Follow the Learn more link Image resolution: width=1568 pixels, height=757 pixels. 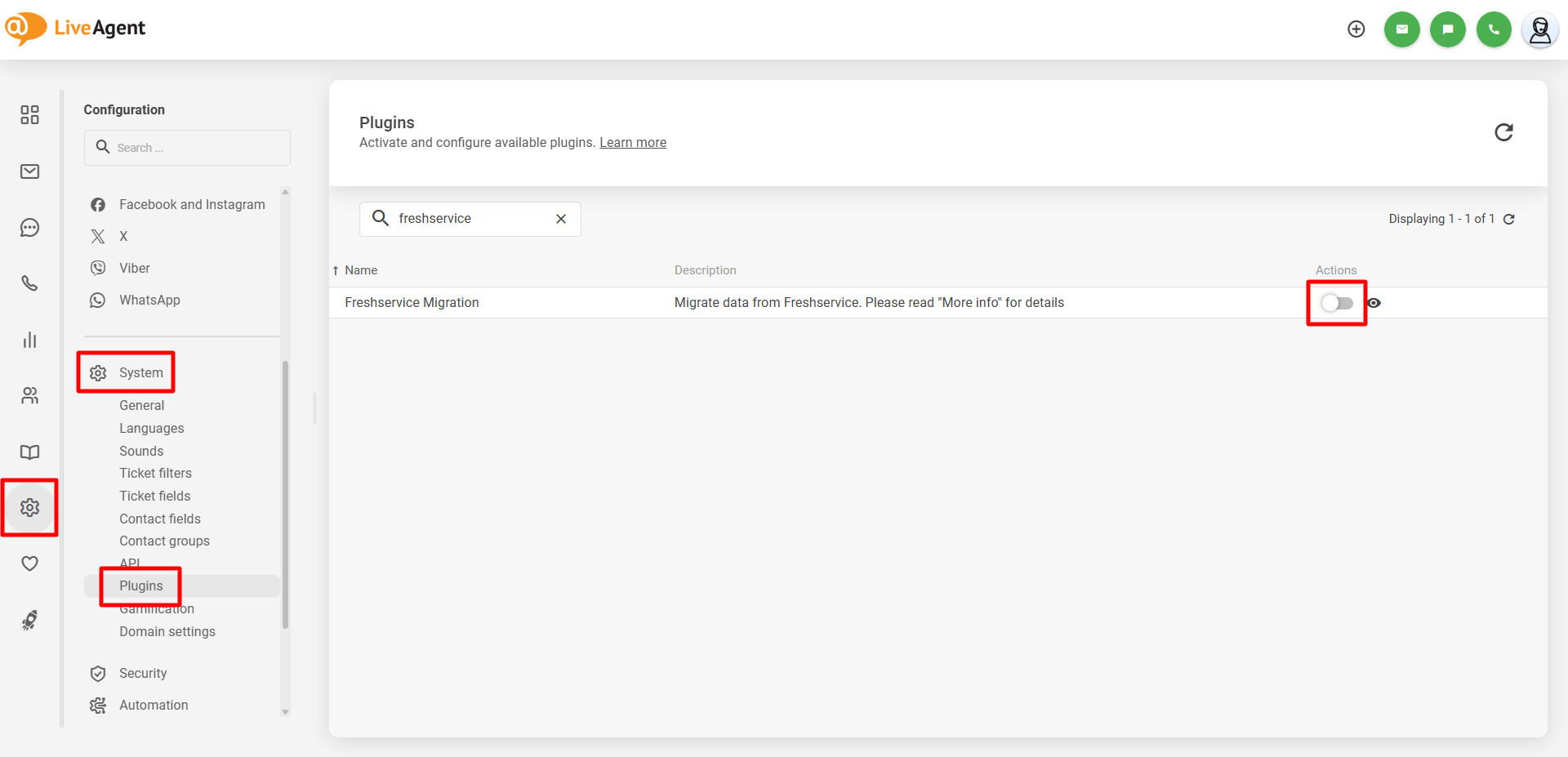tap(633, 143)
